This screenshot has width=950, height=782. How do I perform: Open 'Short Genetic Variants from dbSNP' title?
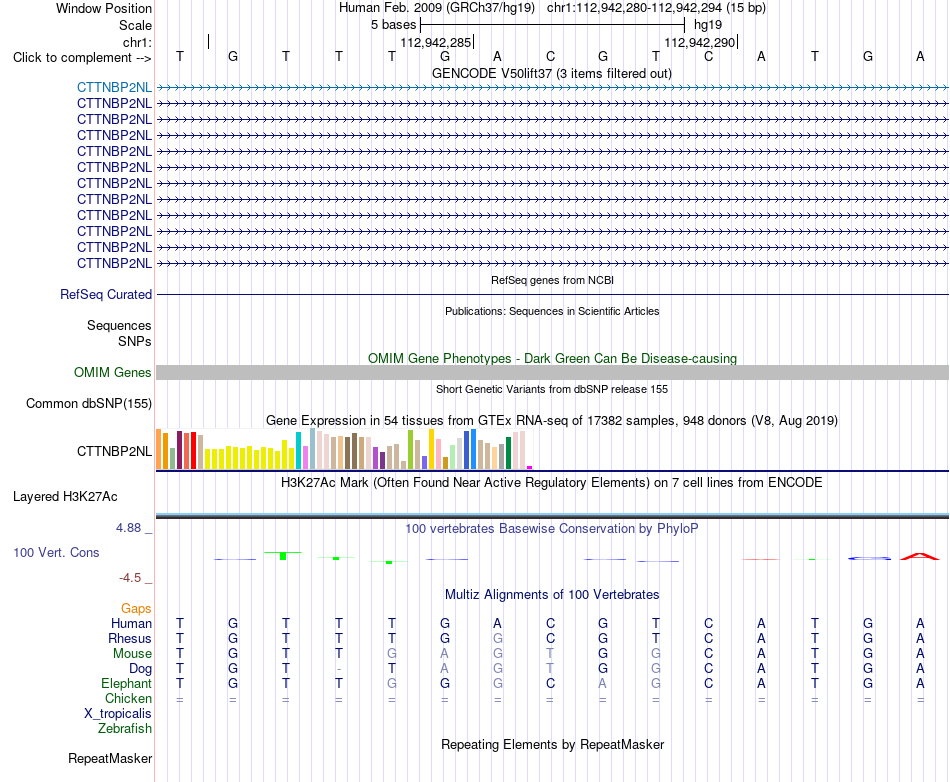[551, 389]
